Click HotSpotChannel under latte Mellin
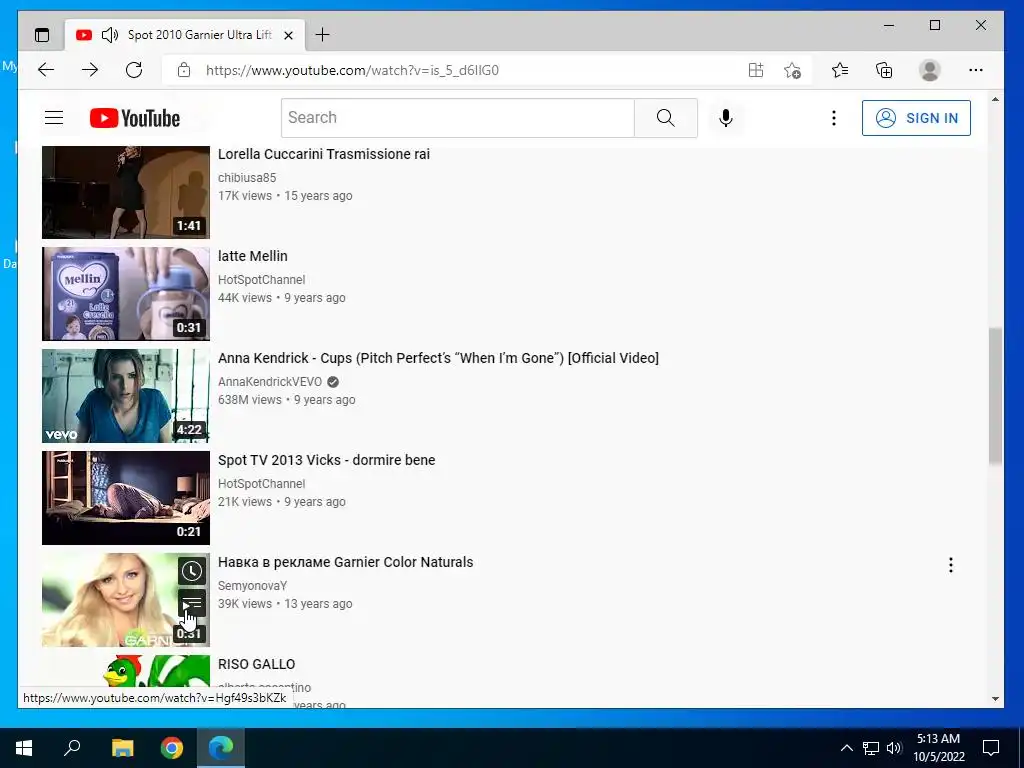Screen dimensions: 1024x768 [x=261, y=280]
